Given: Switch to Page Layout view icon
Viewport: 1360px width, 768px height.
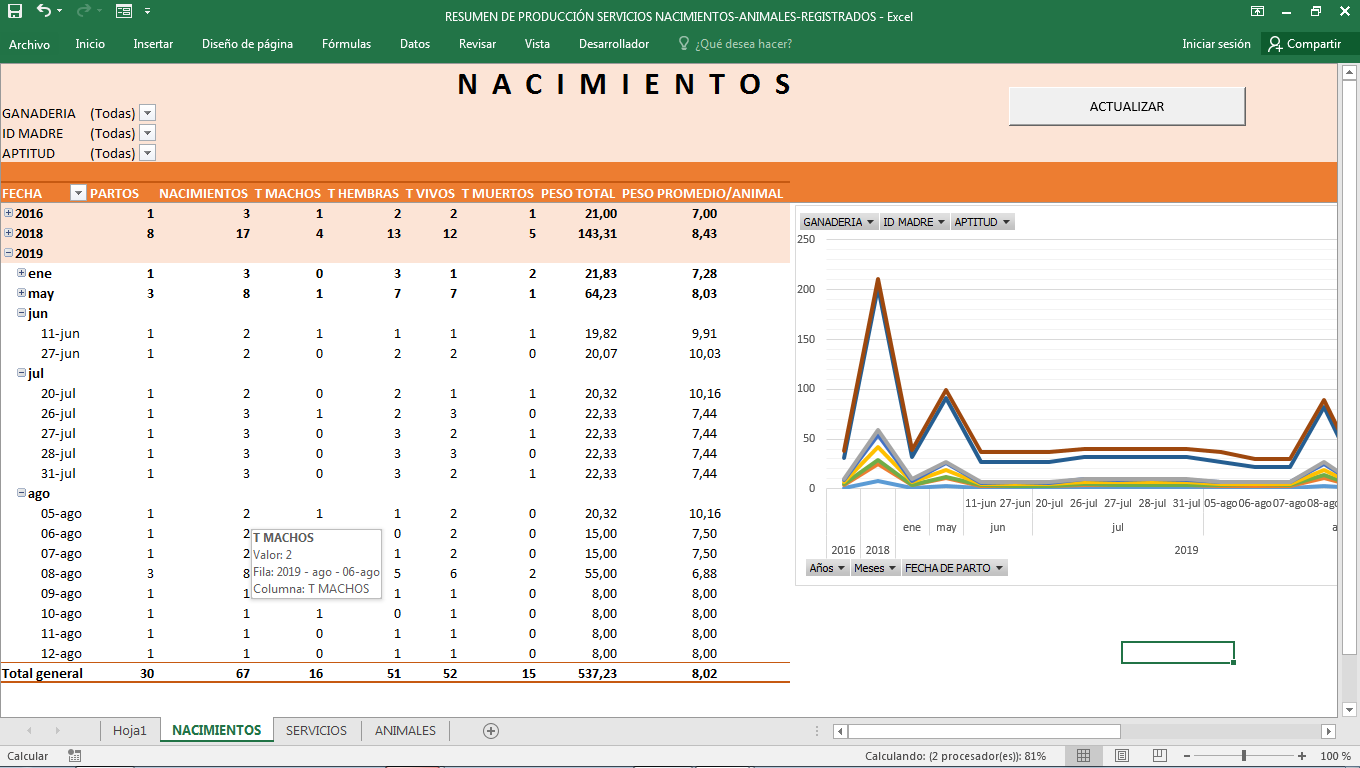Looking at the screenshot, I should 1121,756.
